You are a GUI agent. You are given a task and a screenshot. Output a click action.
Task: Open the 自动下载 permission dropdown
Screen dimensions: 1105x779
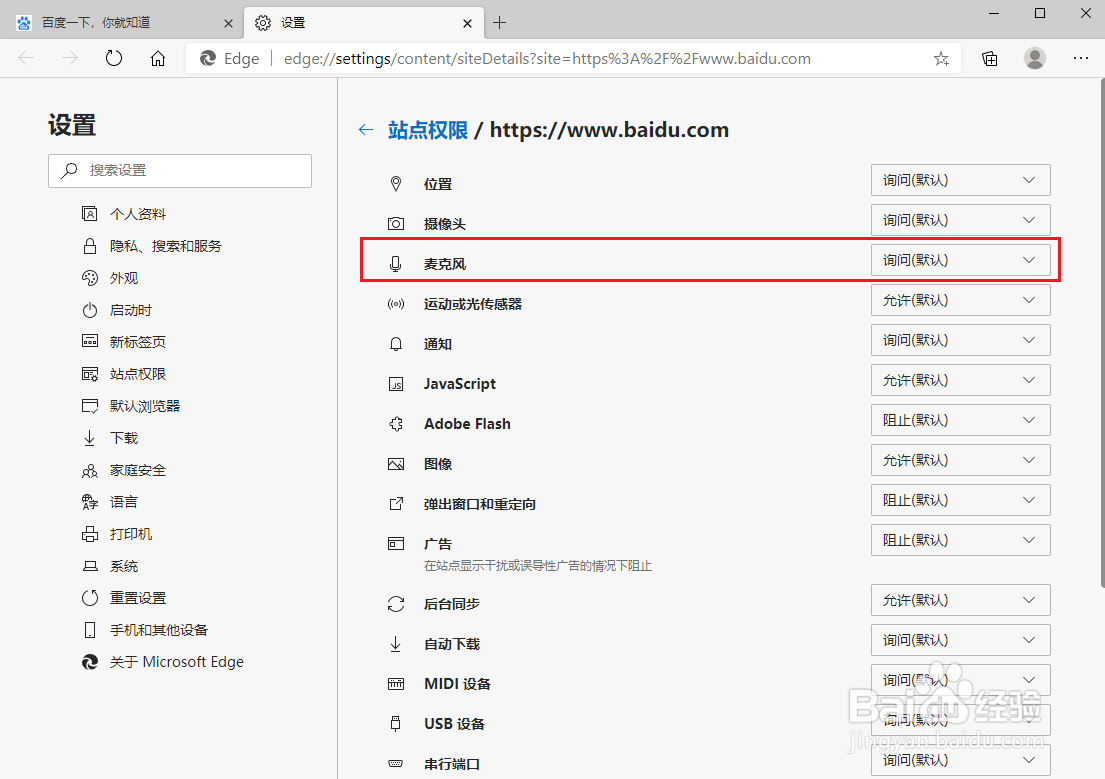pyautogui.click(x=961, y=640)
